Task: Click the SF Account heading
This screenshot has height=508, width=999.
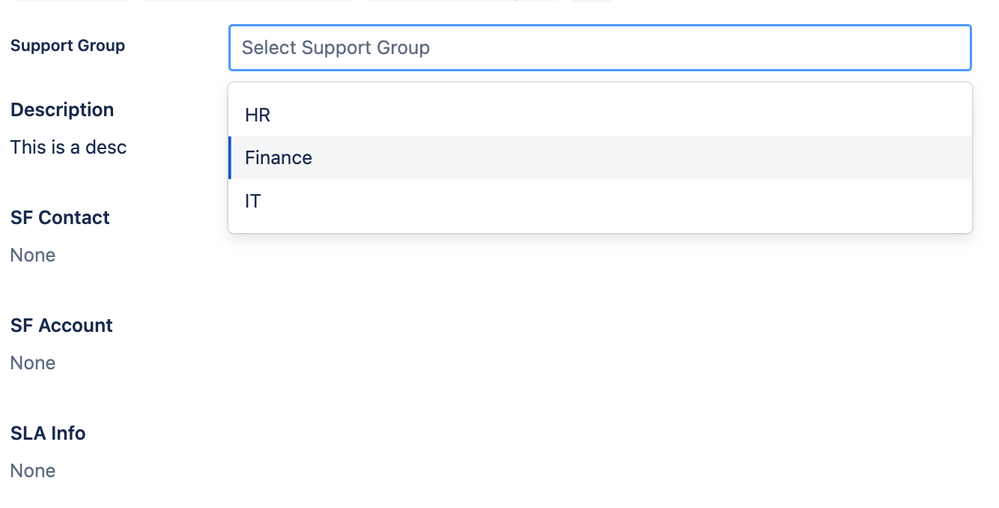Action: click(x=61, y=326)
